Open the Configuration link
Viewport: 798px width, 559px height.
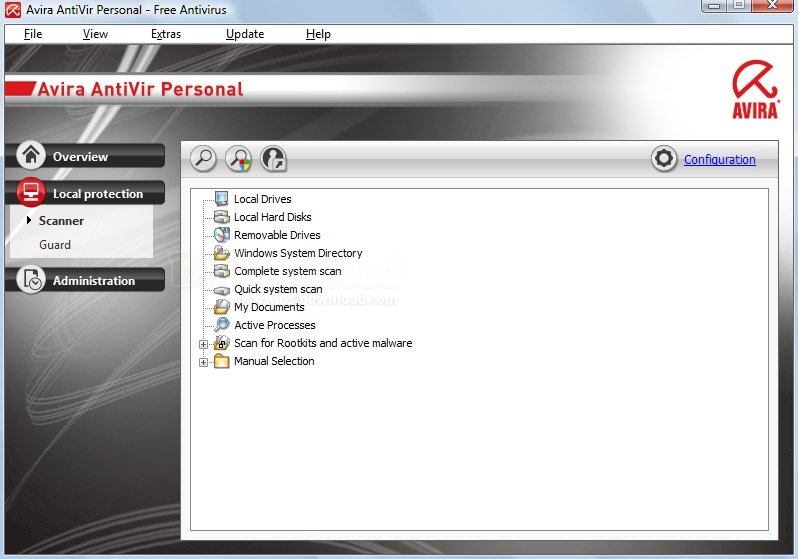[719, 159]
